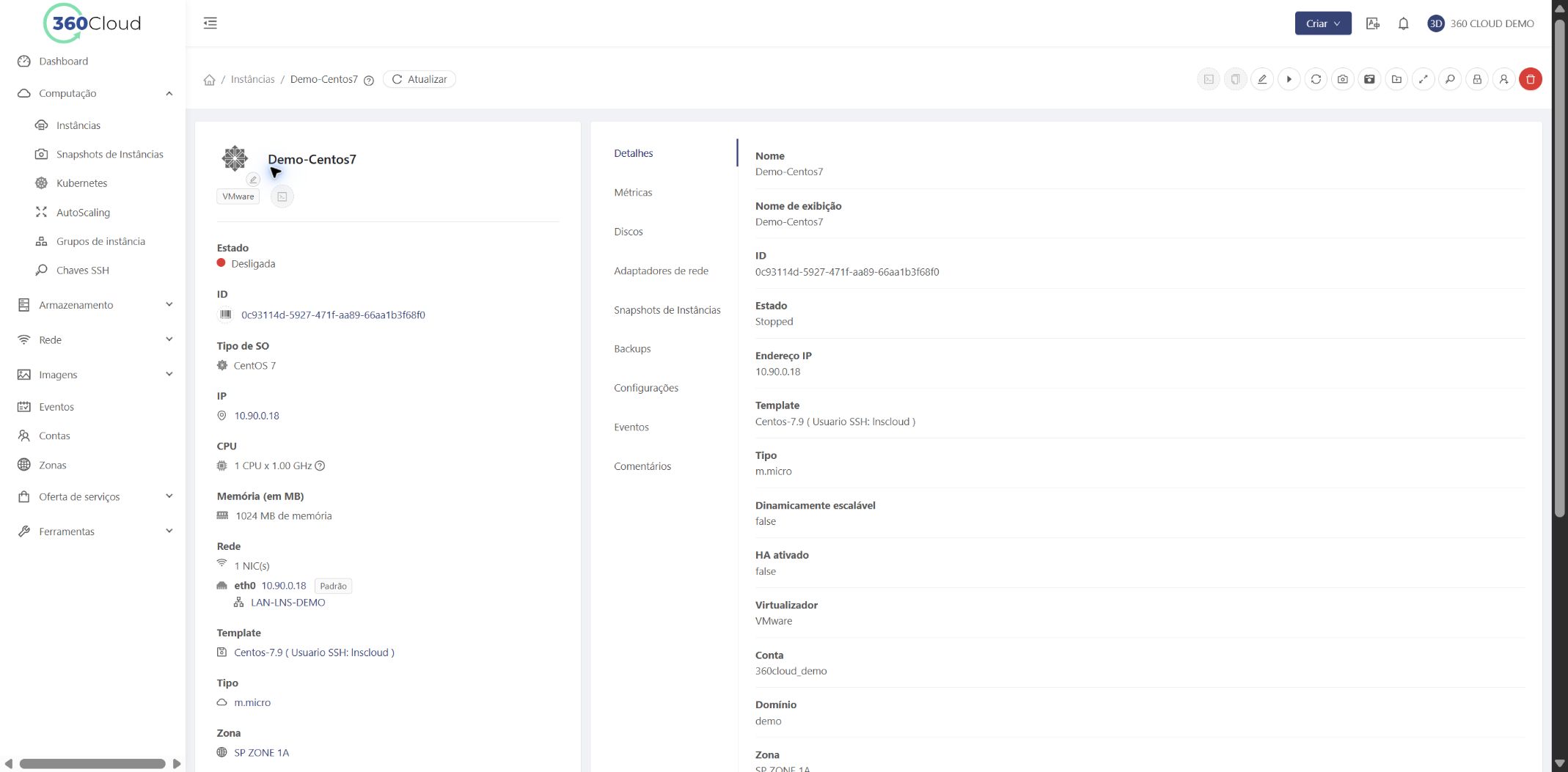Expand the Rede sidebar section

coord(169,339)
